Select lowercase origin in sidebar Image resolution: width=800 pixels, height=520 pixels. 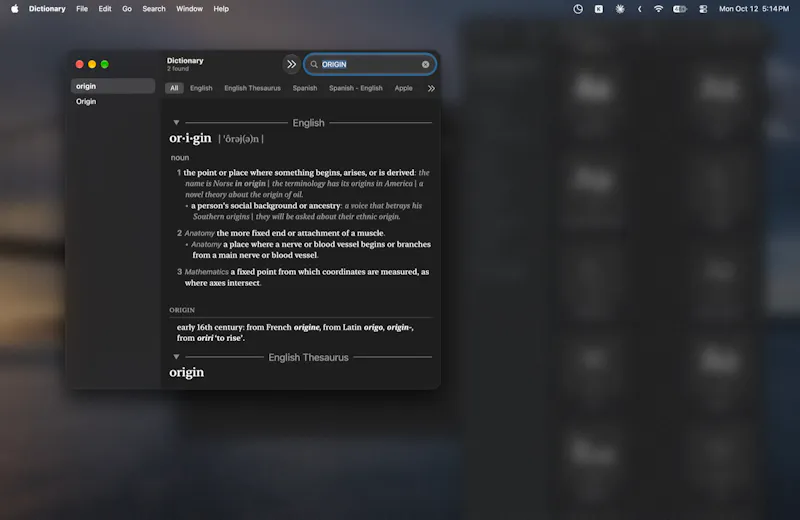coord(113,86)
